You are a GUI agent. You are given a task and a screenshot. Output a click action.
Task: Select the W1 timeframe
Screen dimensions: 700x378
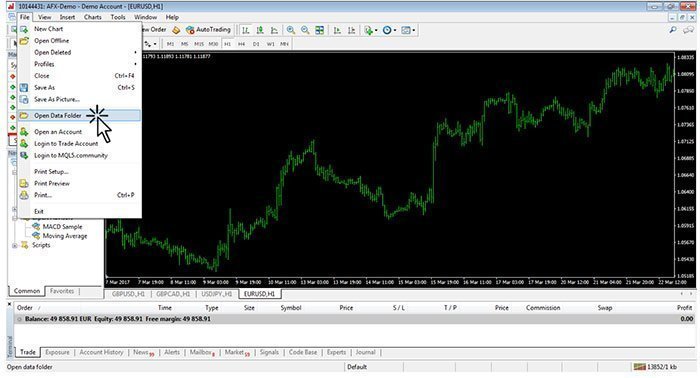click(270, 44)
